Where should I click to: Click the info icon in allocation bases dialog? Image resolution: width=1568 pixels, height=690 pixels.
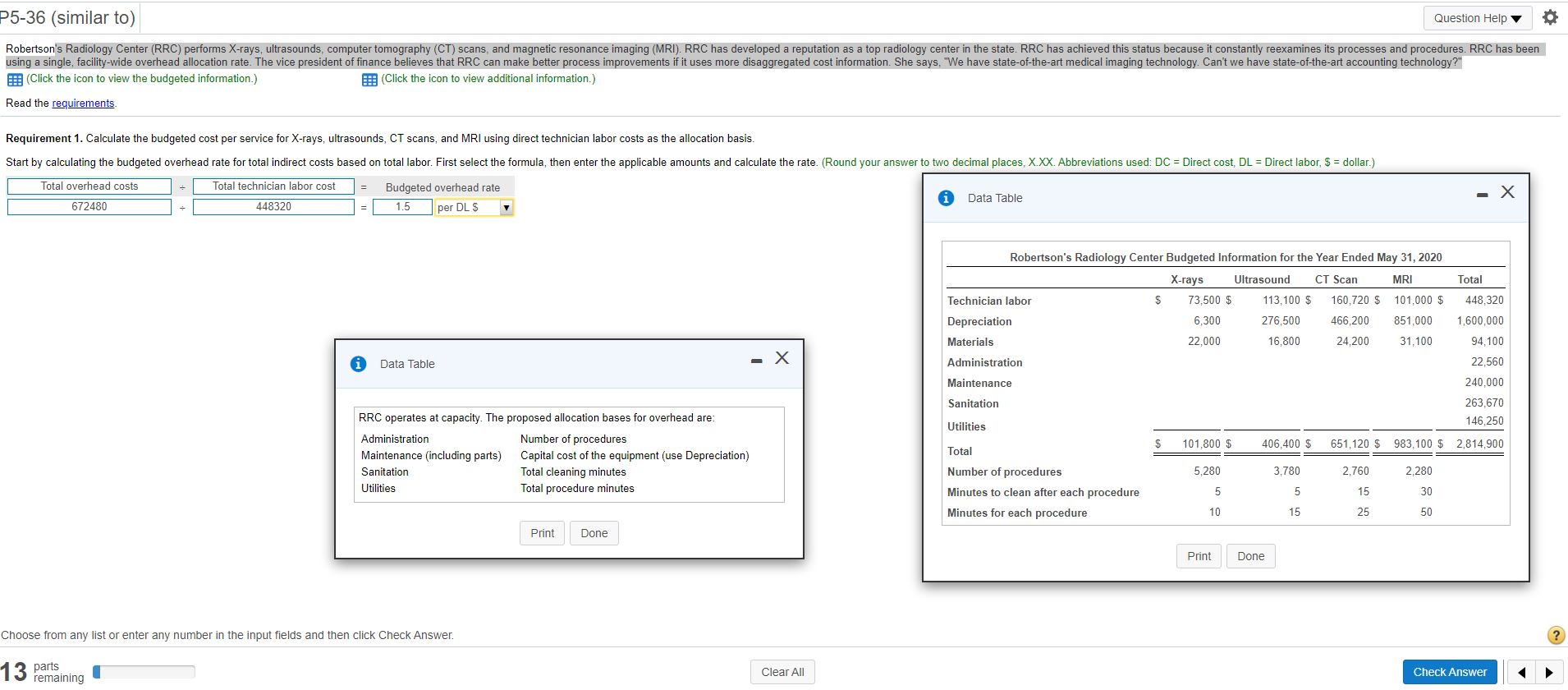coord(358,364)
